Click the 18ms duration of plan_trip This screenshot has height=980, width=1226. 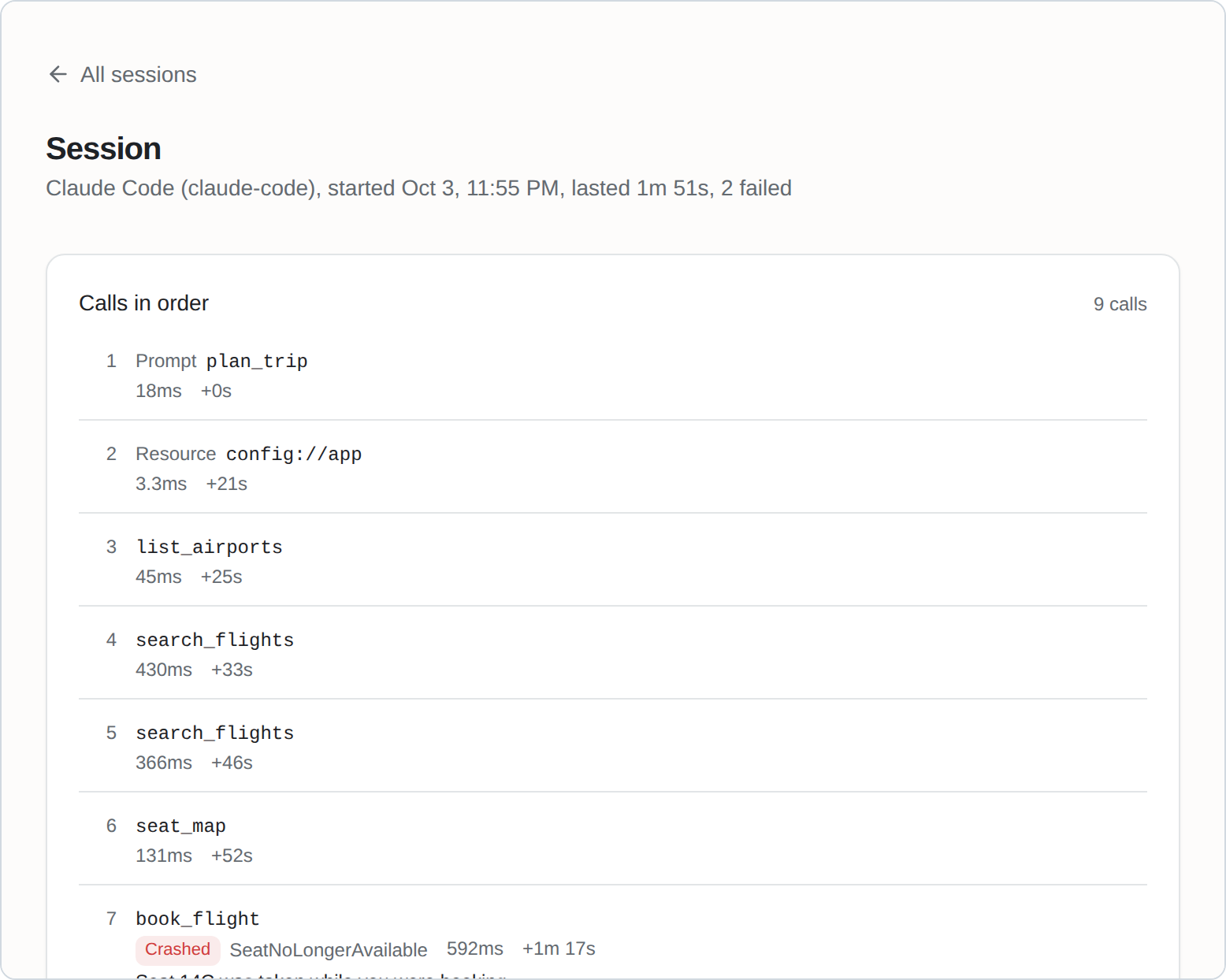coord(158,391)
